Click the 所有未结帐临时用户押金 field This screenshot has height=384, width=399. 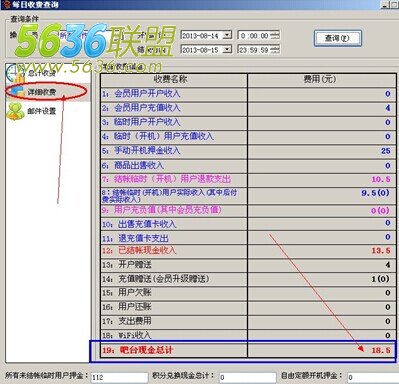119,377
